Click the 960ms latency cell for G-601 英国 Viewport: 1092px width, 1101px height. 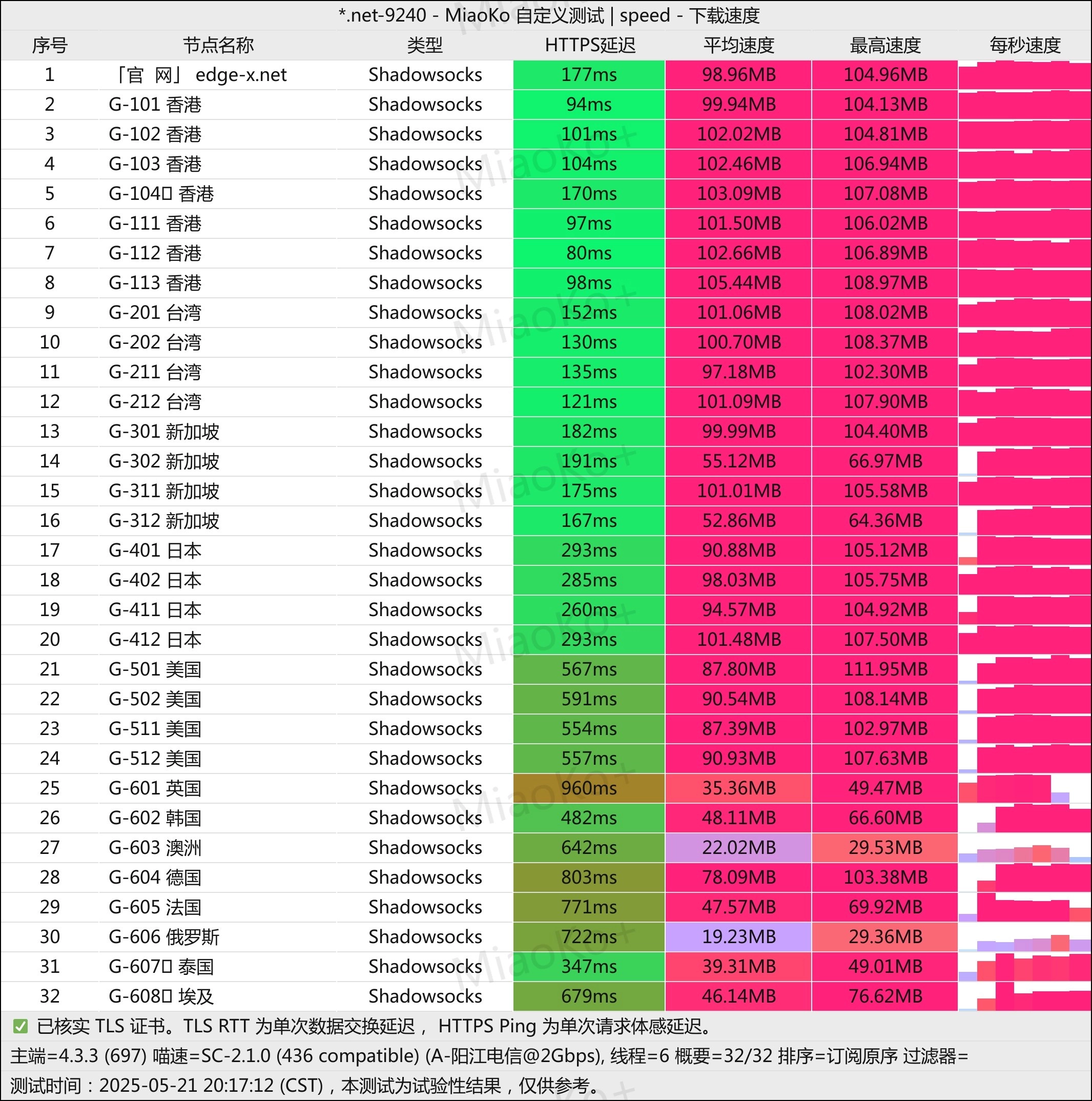589,788
